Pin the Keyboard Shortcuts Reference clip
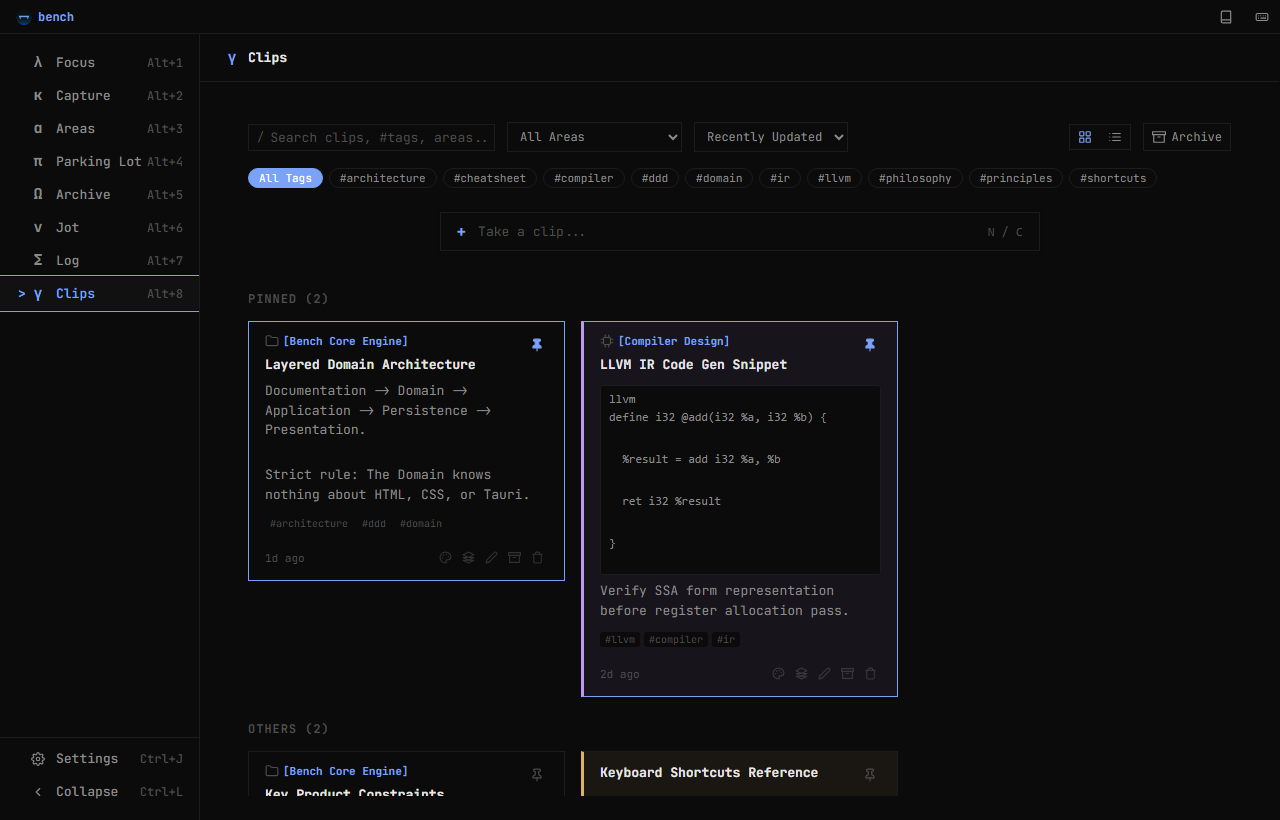Screen dimensions: 1280x820 [870, 774]
